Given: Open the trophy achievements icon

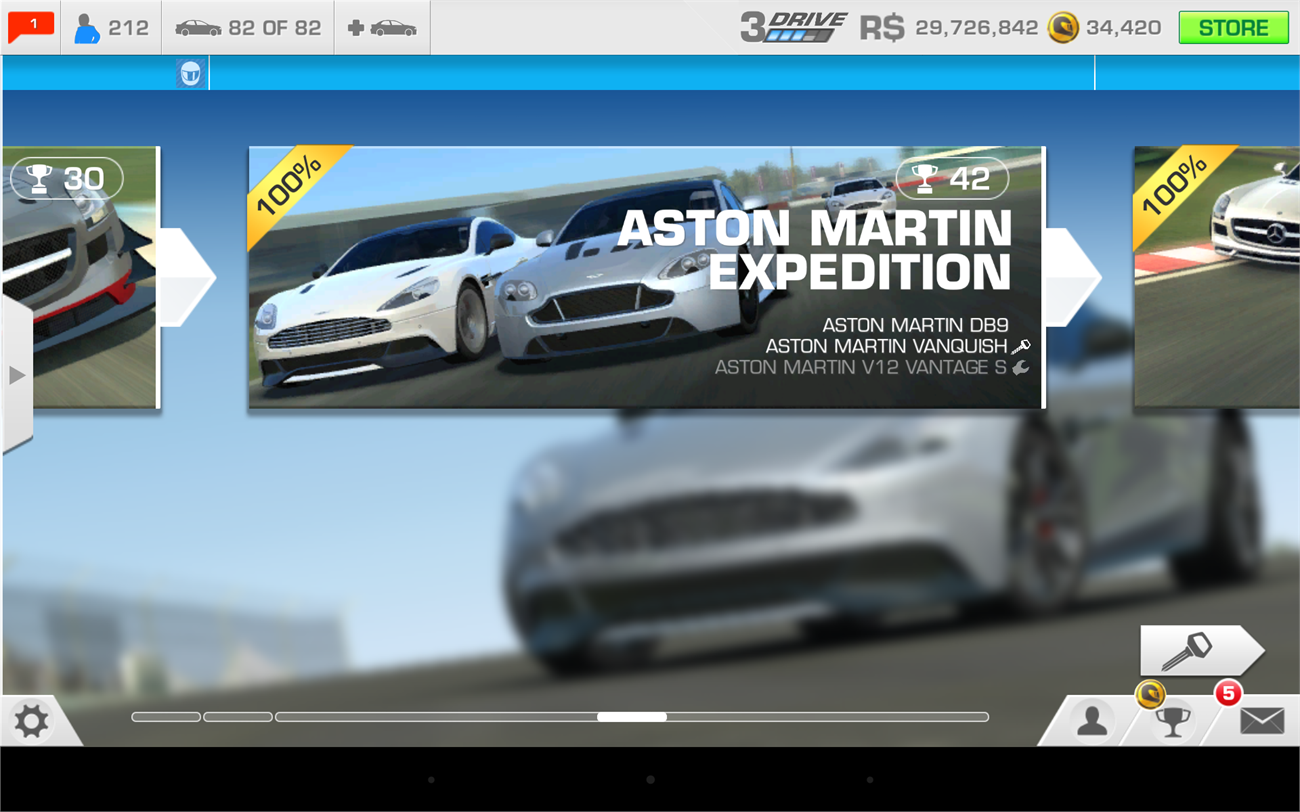Looking at the screenshot, I should tap(1173, 721).
